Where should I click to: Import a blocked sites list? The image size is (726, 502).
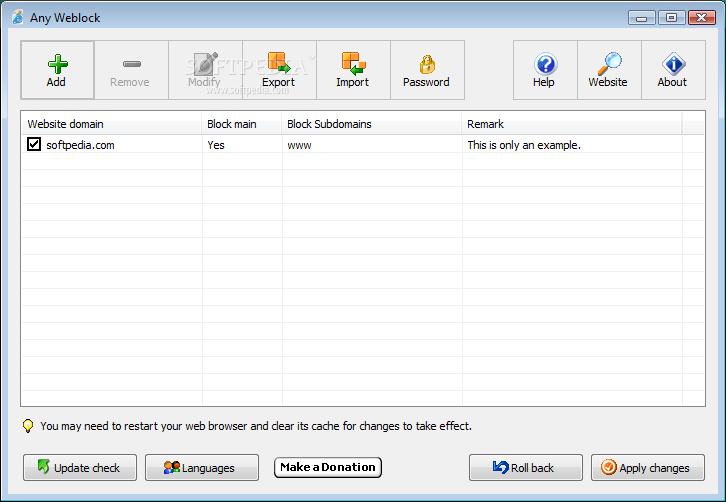354,70
